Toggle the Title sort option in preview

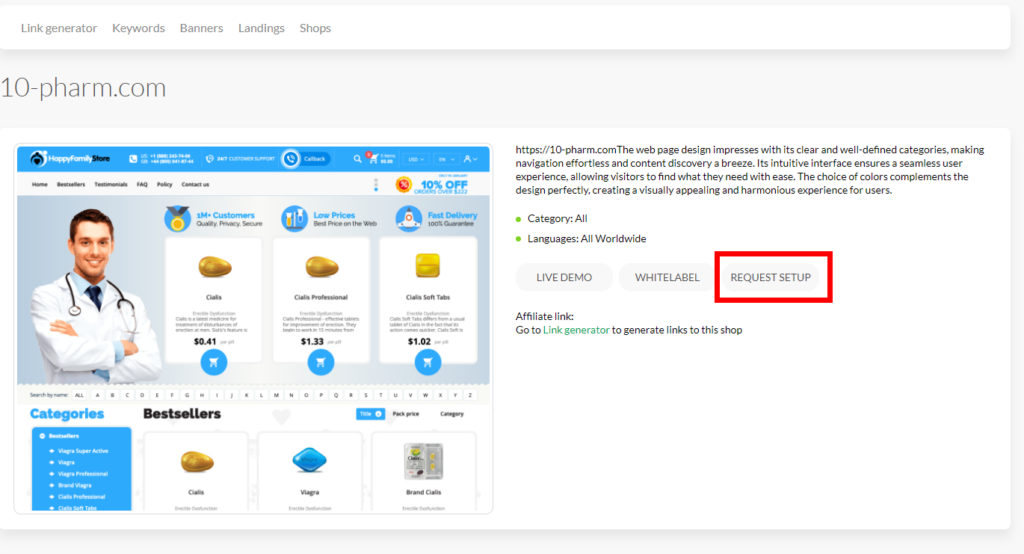(370, 414)
